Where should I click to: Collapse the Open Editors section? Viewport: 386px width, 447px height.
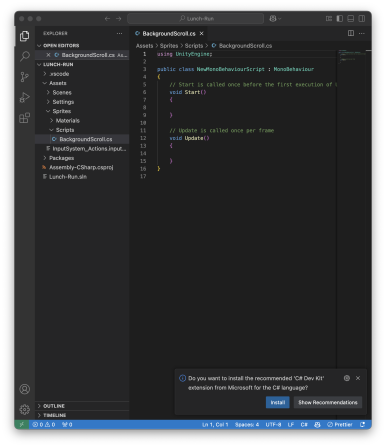click(x=82, y=45)
